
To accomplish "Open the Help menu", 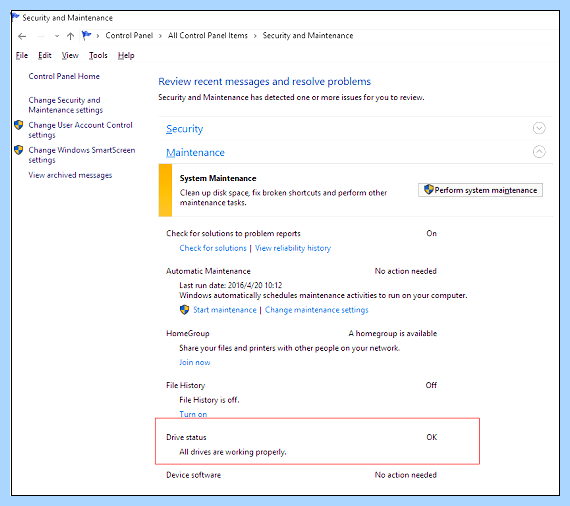I will (x=126, y=55).
